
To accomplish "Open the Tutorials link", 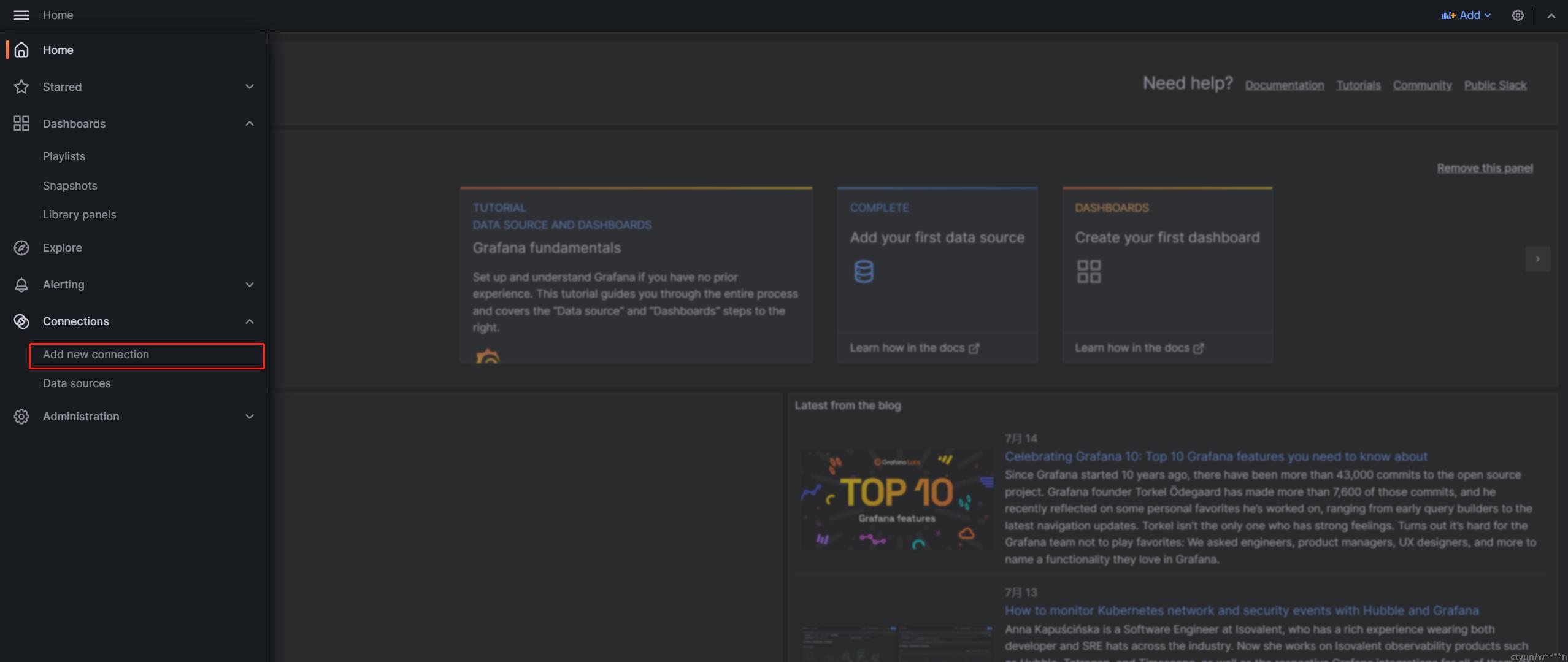I will (1358, 85).
